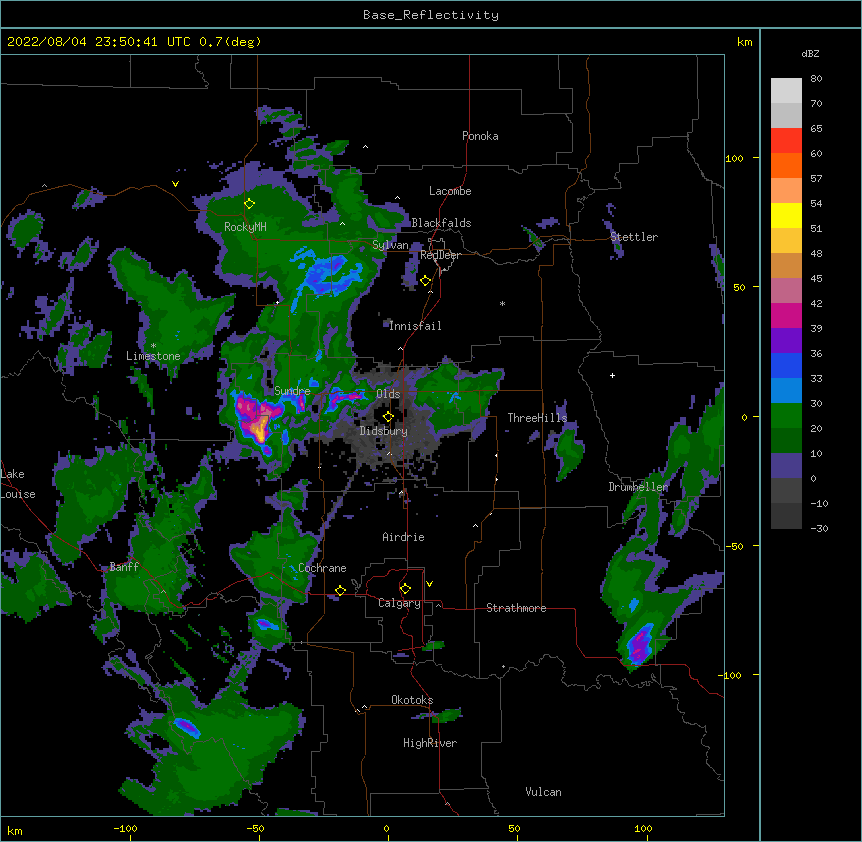Select the Airdrie city label
Viewport: 862px width, 842px height.
404,537
